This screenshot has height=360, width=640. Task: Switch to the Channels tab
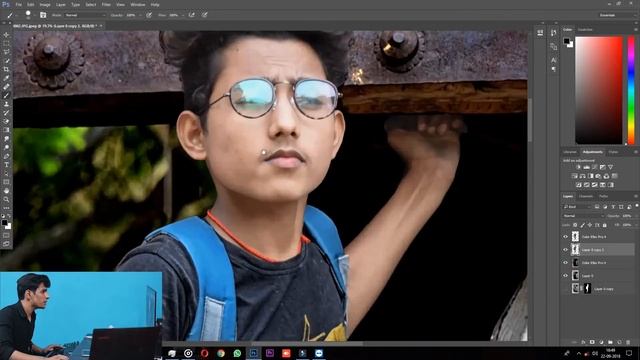coord(586,196)
